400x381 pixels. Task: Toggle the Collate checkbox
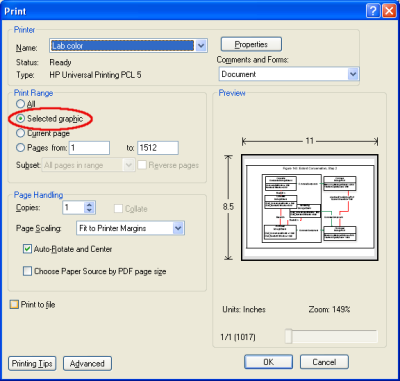point(118,209)
